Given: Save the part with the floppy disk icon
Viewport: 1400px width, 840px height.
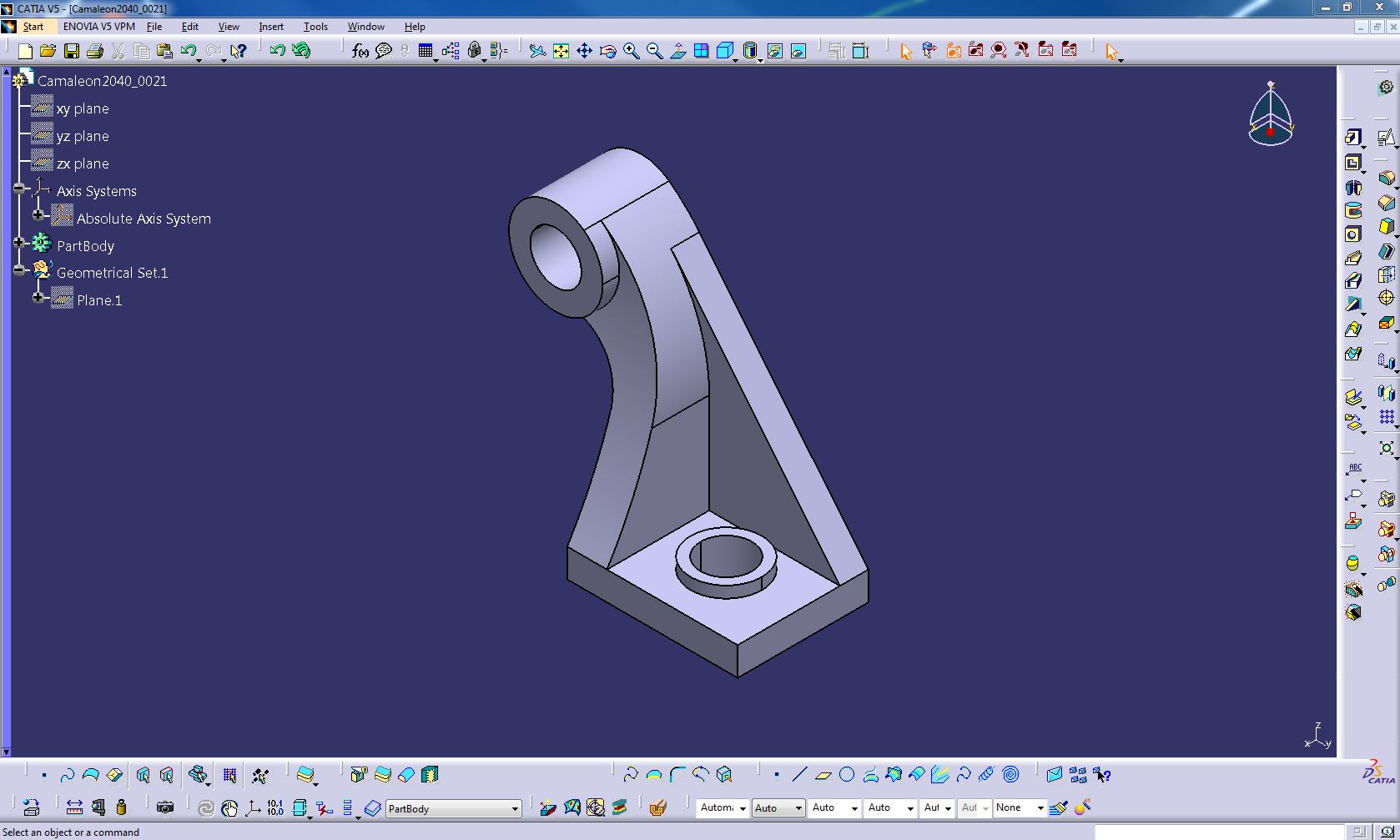Looking at the screenshot, I should (x=72, y=51).
